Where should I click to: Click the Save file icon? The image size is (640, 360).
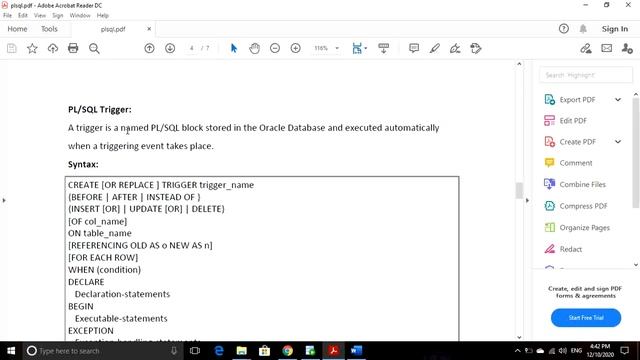(12, 49)
